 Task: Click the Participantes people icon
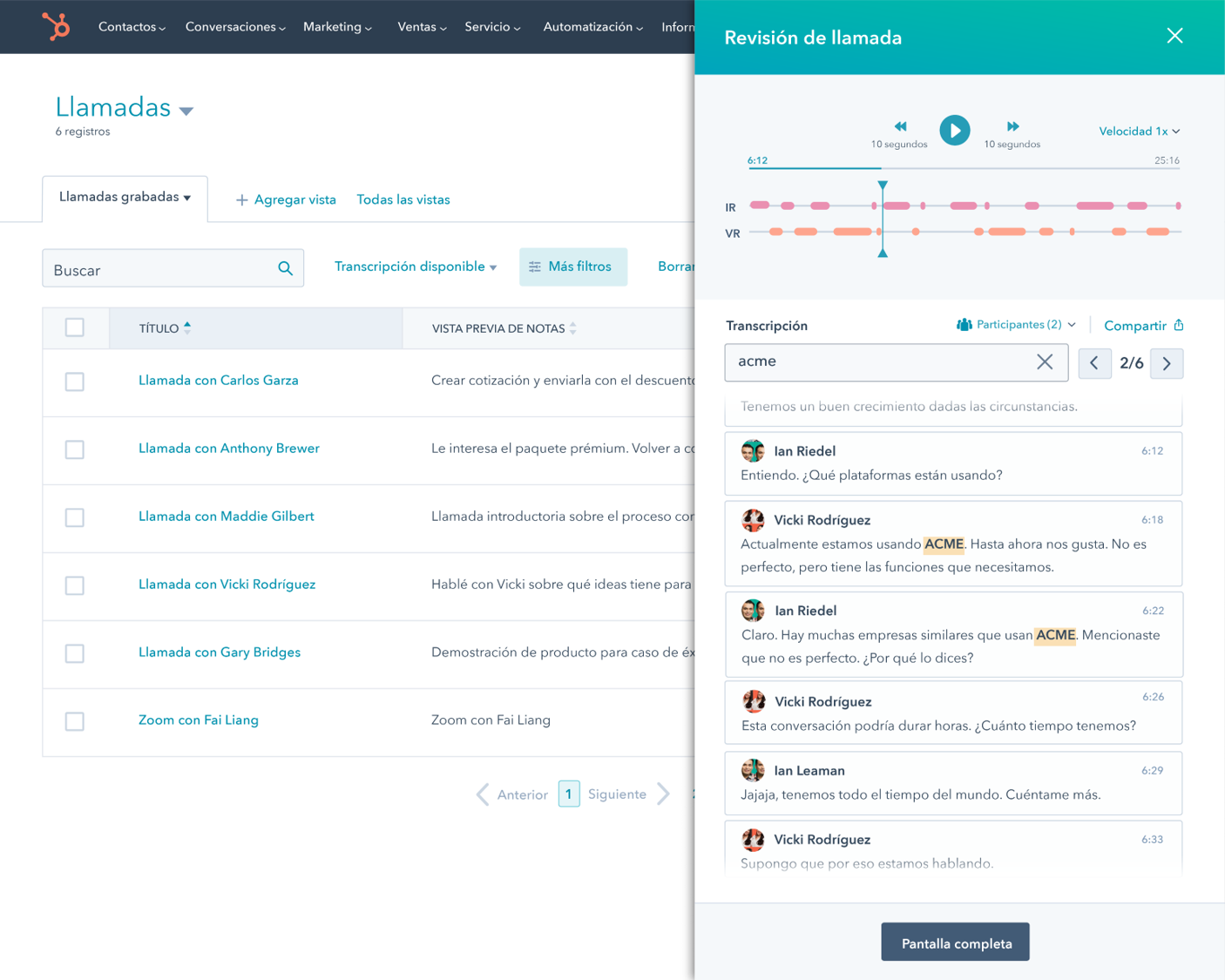964,325
